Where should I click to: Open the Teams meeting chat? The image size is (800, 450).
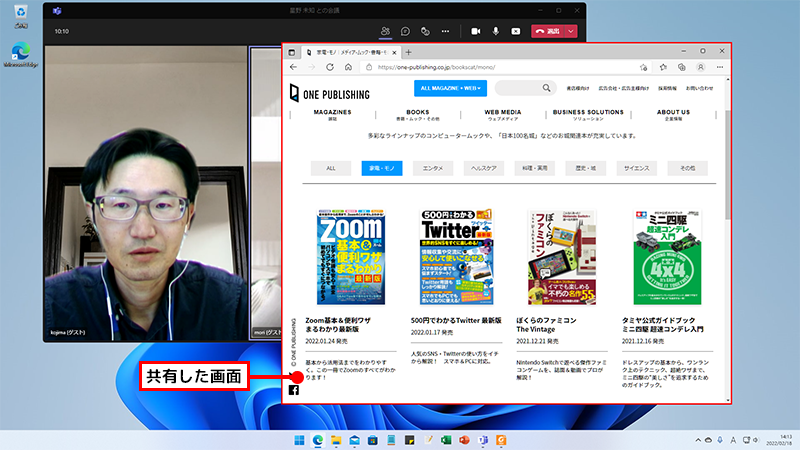pyautogui.click(x=405, y=31)
